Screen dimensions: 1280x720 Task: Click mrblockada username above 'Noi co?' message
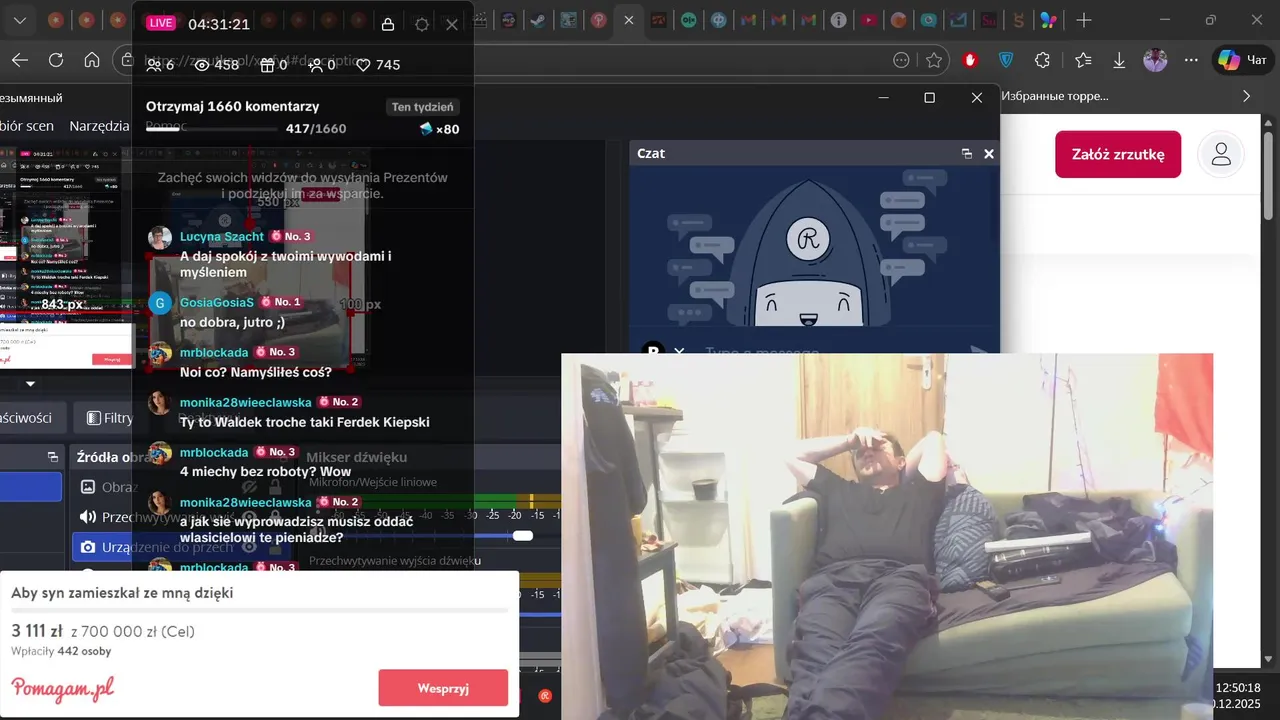tap(214, 352)
